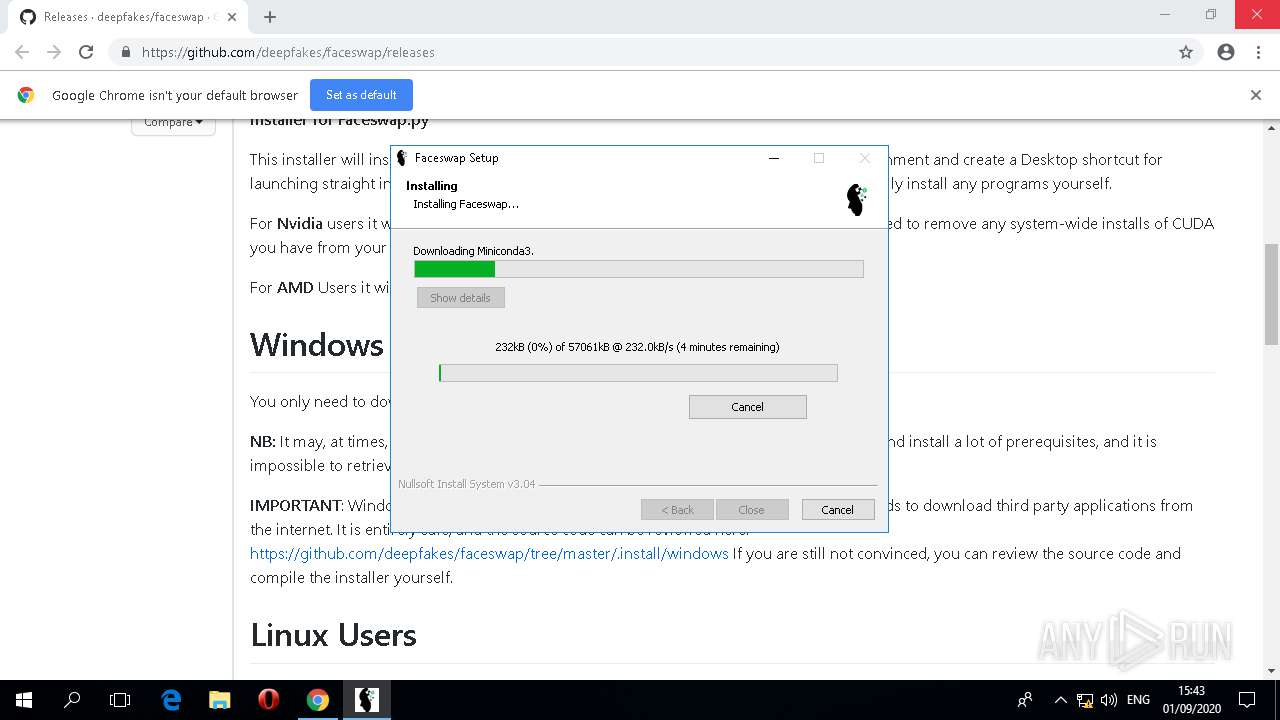Minimize the Faceswap Setup window
Screen dimensions: 1280x720
pos(773,158)
